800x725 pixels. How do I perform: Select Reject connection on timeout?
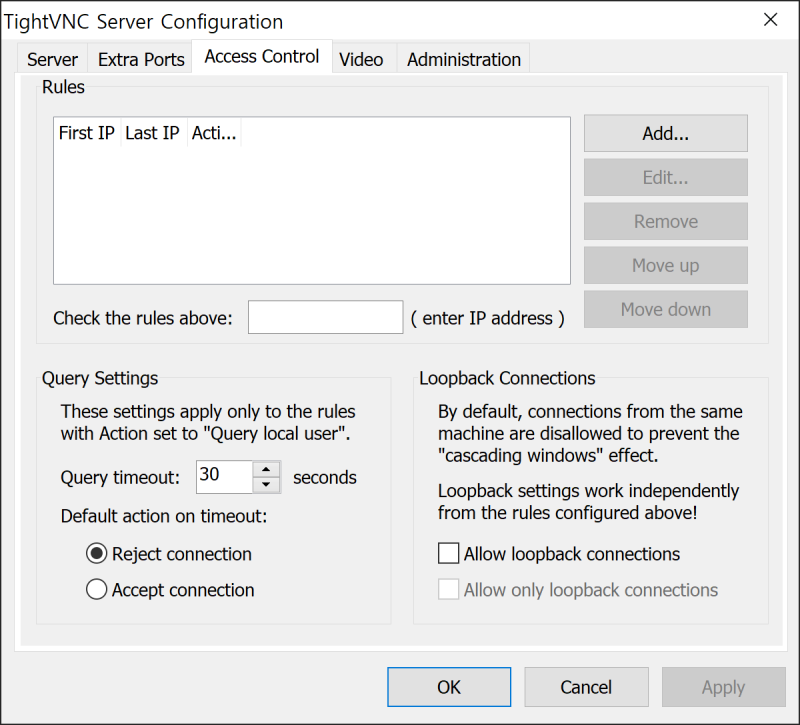click(x=96, y=553)
